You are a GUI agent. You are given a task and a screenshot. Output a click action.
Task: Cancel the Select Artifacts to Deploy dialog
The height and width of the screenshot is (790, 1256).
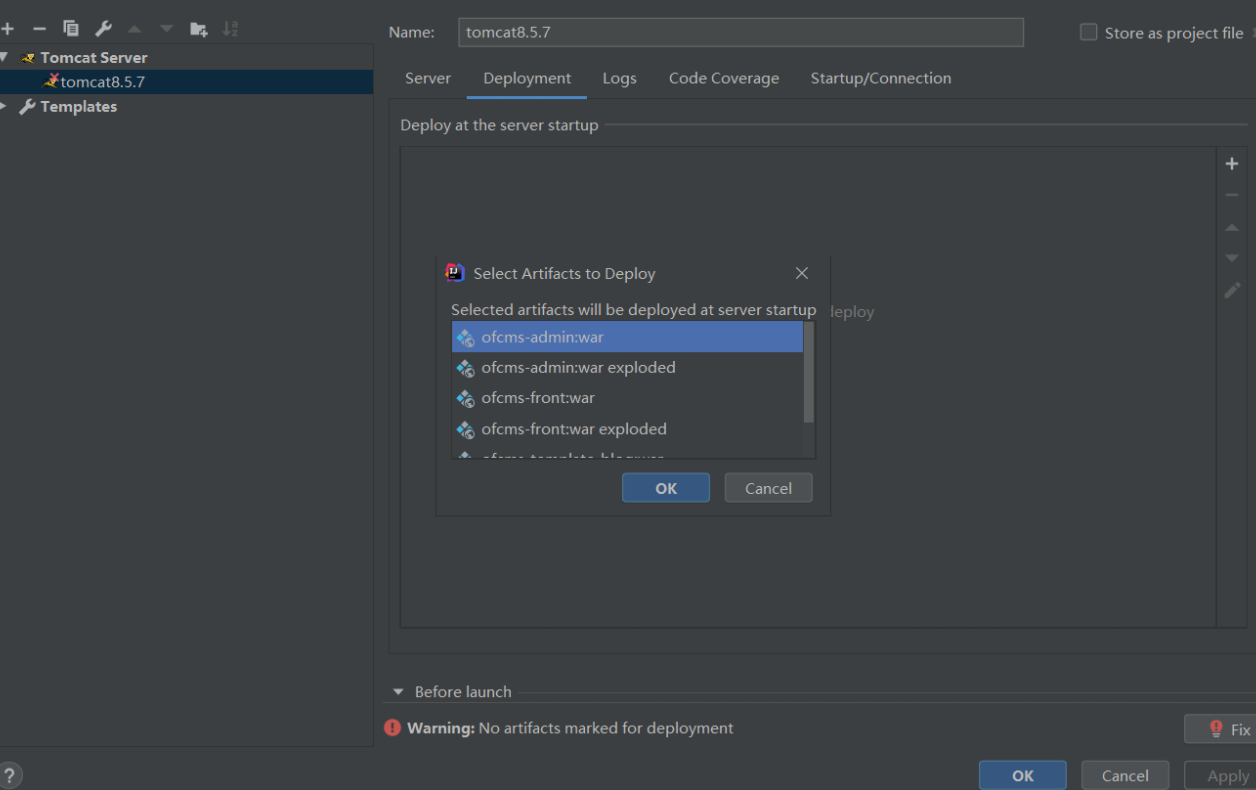pyautogui.click(x=768, y=488)
